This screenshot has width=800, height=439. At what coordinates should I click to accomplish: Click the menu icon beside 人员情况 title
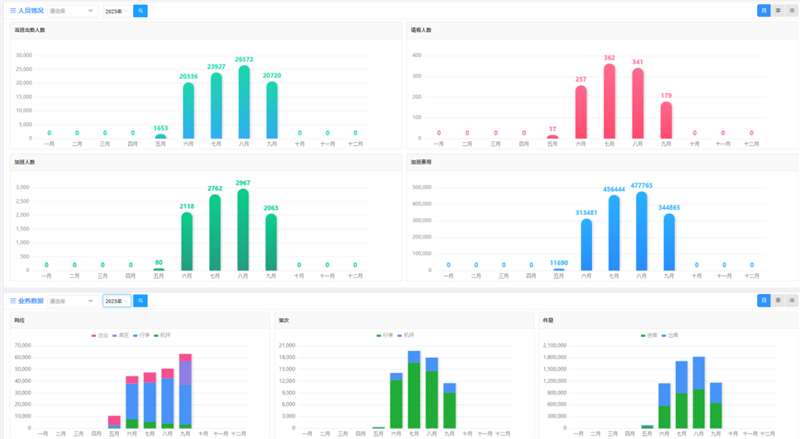point(13,10)
